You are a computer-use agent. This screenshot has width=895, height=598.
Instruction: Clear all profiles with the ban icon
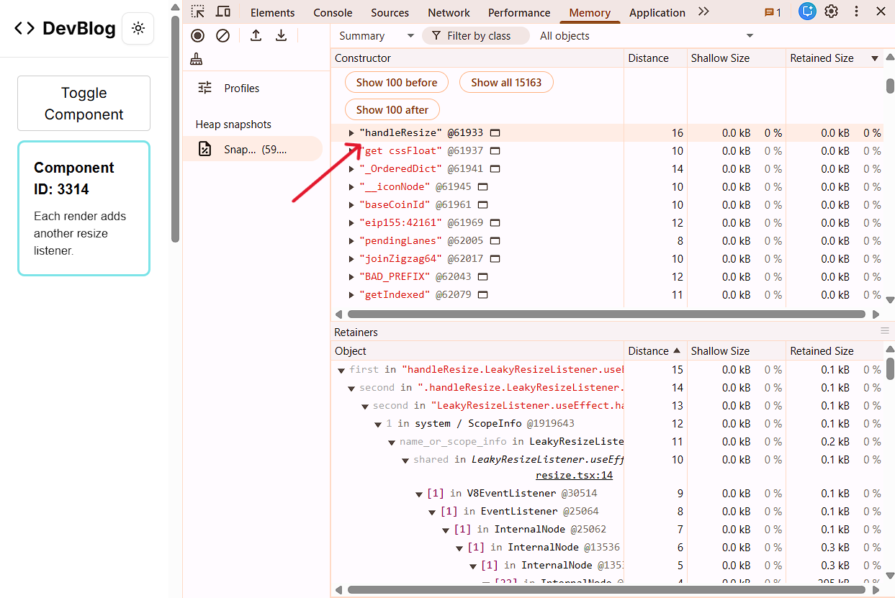pos(223,35)
